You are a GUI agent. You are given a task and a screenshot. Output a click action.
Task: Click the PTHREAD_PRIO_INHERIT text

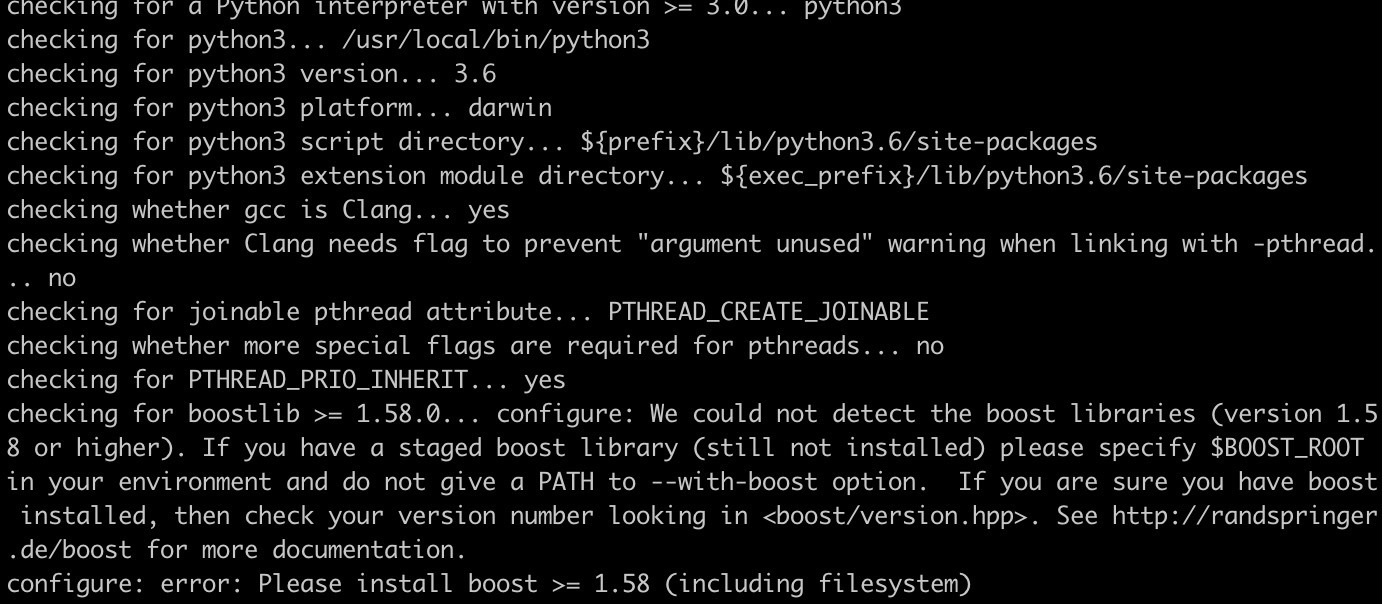pos(328,380)
